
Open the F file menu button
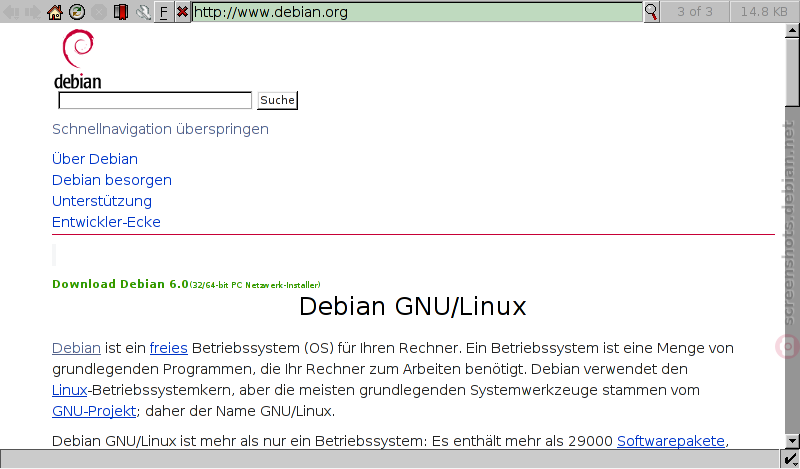(163, 12)
